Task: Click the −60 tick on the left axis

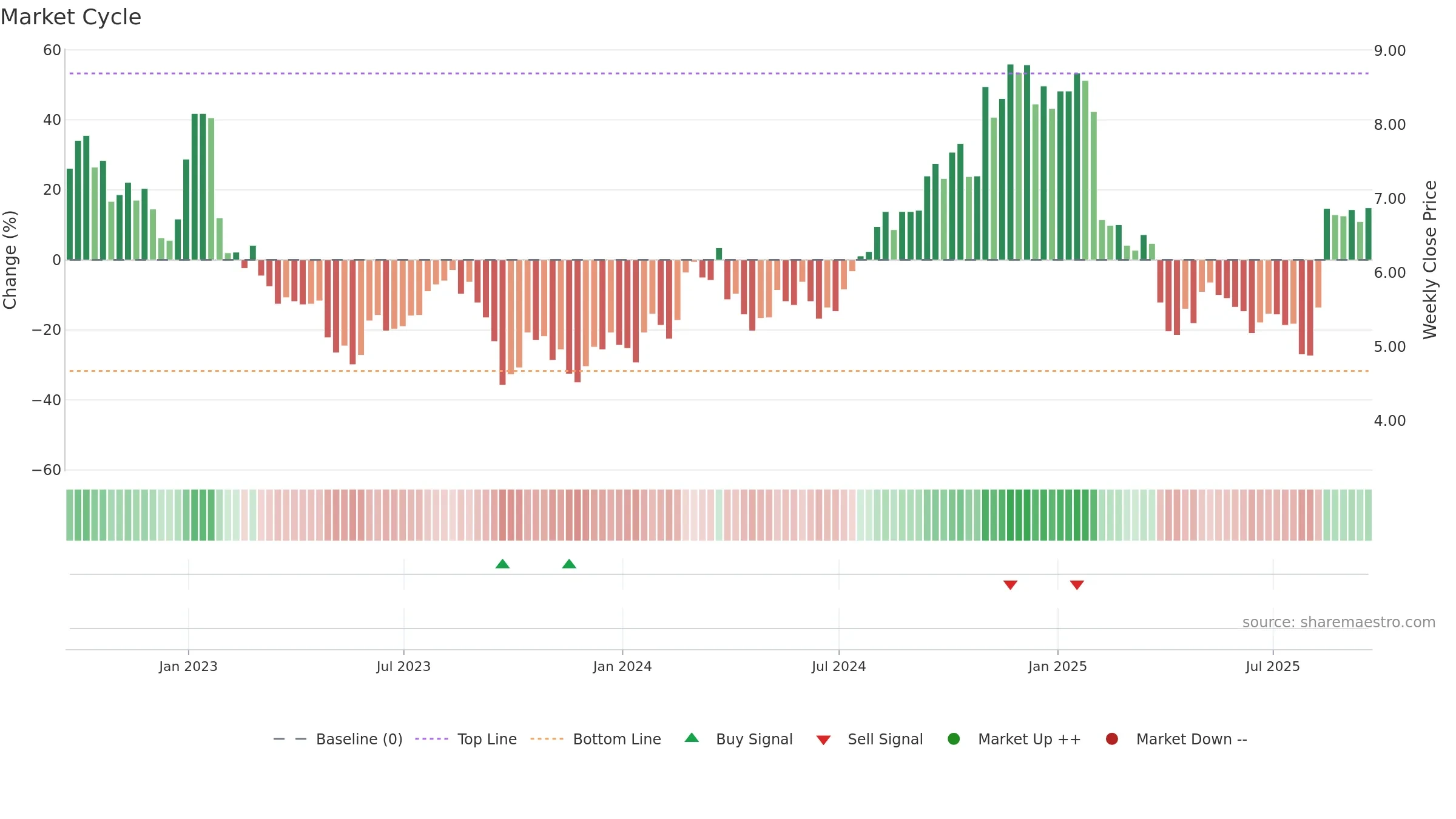Action: (x=47, y=470)
